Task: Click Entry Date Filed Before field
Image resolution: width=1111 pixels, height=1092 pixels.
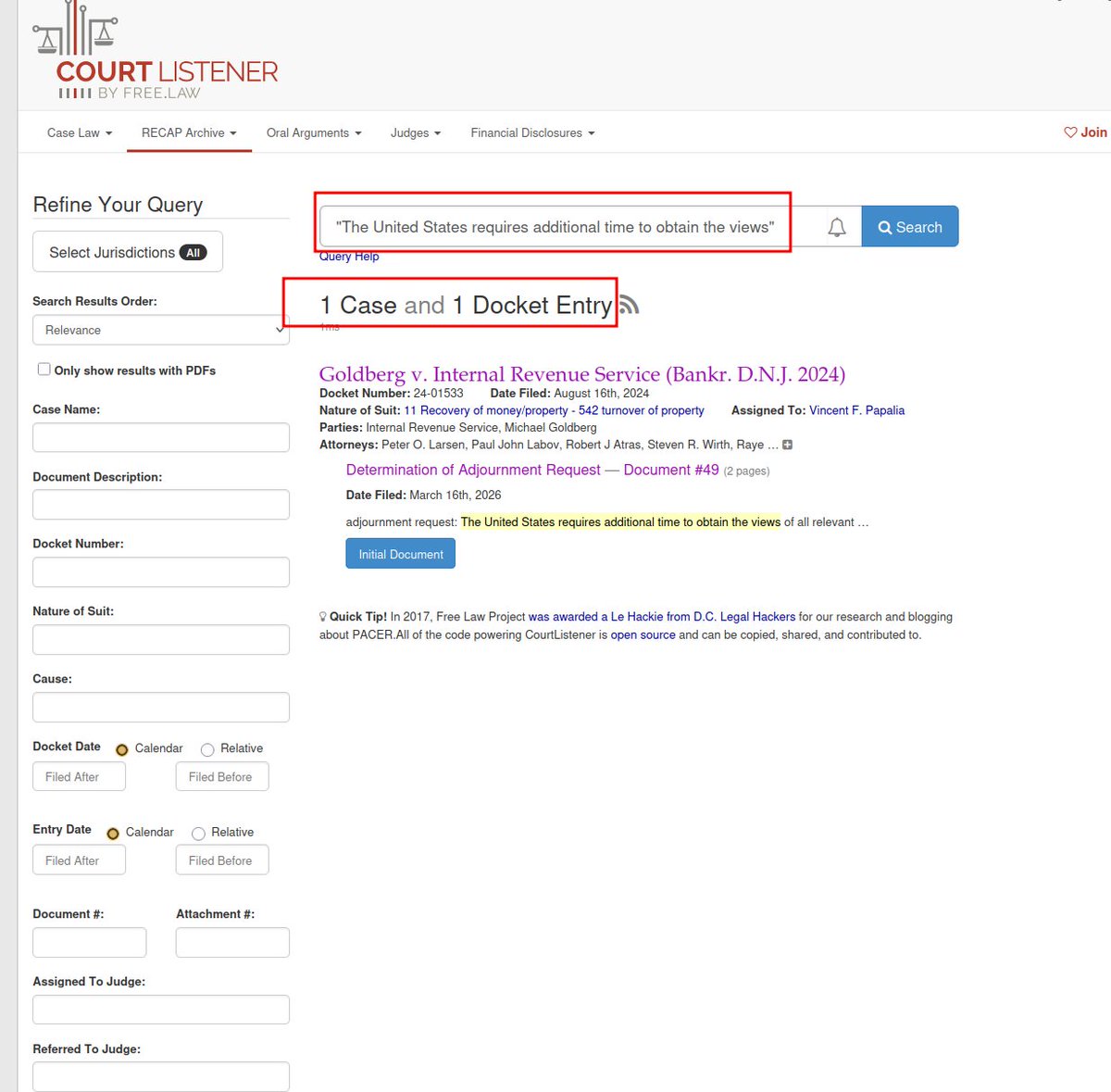Action: tap(222, 860)
